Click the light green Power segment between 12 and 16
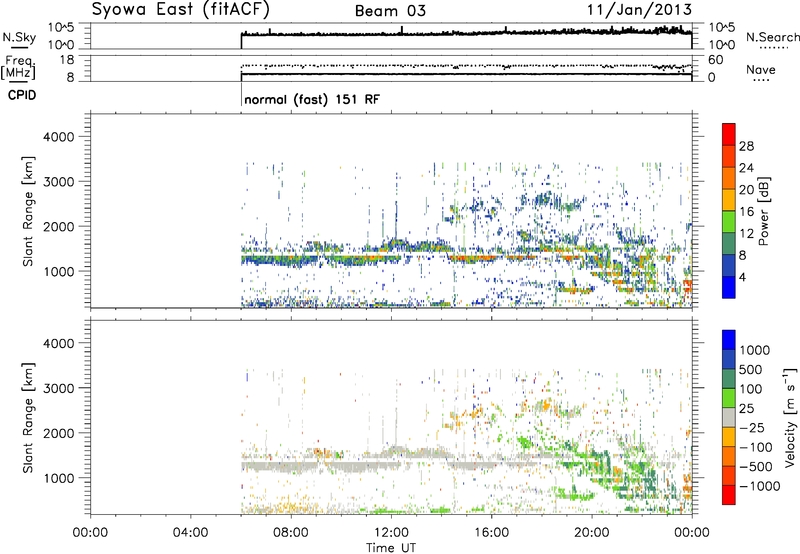The width and height of the screenshot is (800, 554). coord(729,222)
